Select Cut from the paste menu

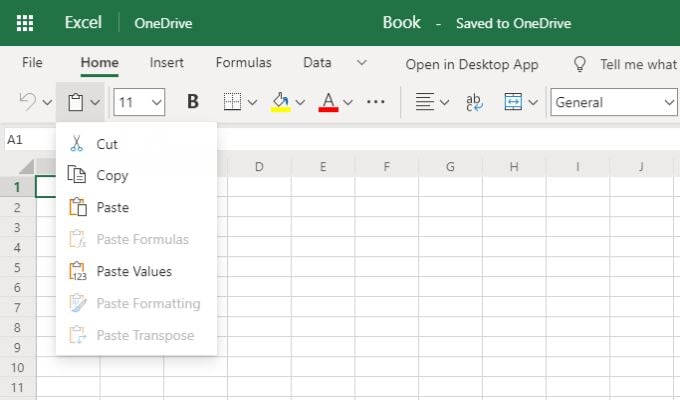pos(107,144)
